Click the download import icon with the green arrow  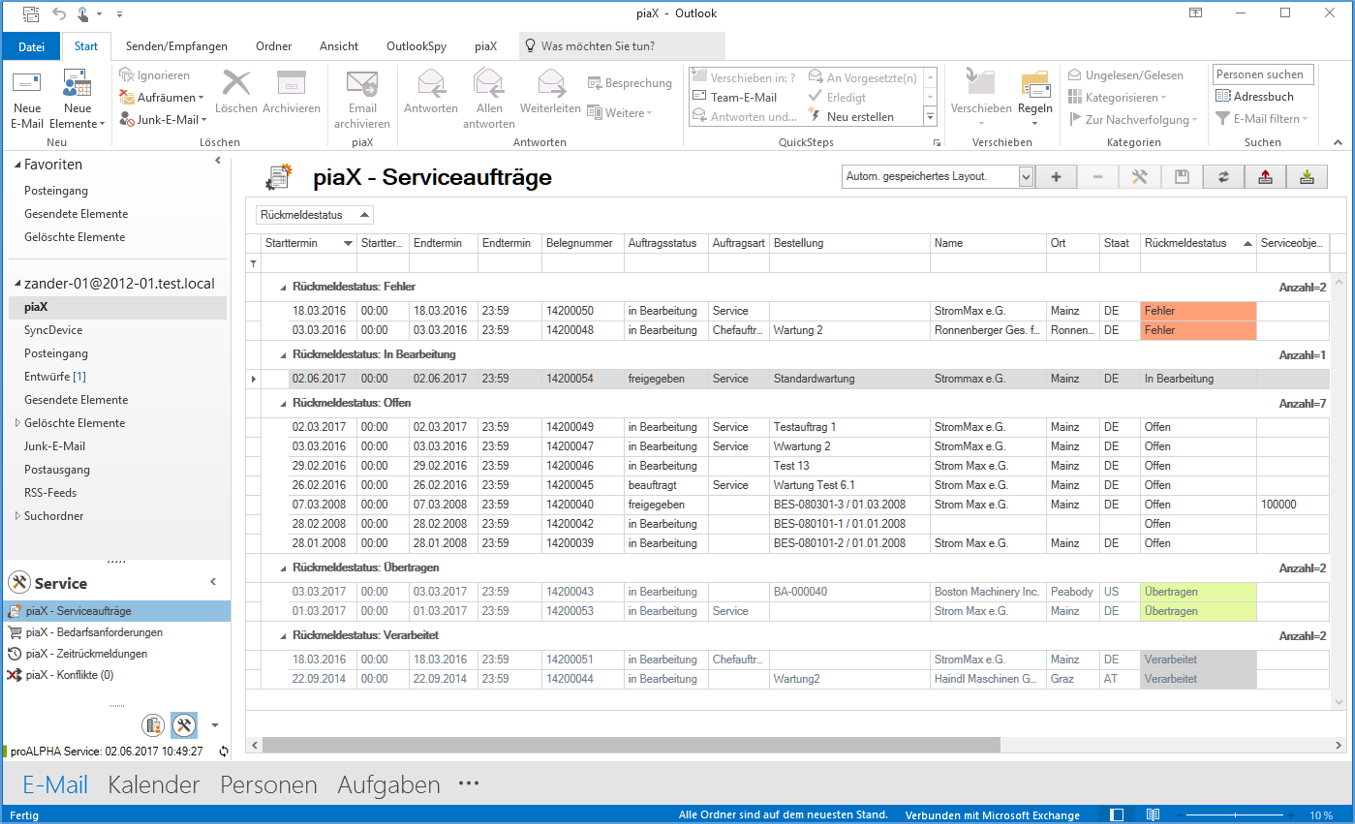click(x=1307, y=177)
